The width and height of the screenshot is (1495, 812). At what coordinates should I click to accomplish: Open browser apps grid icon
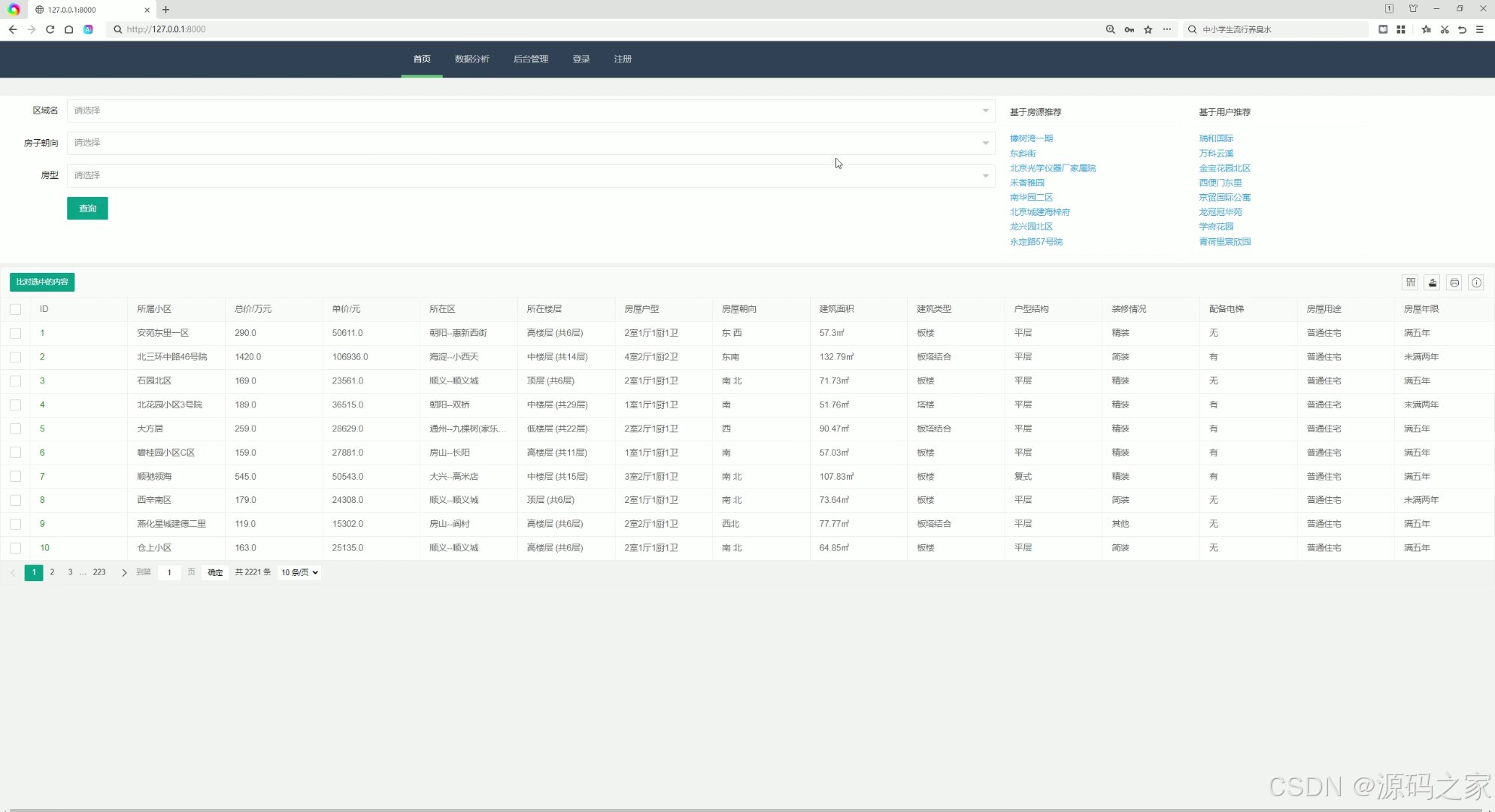1401,29
